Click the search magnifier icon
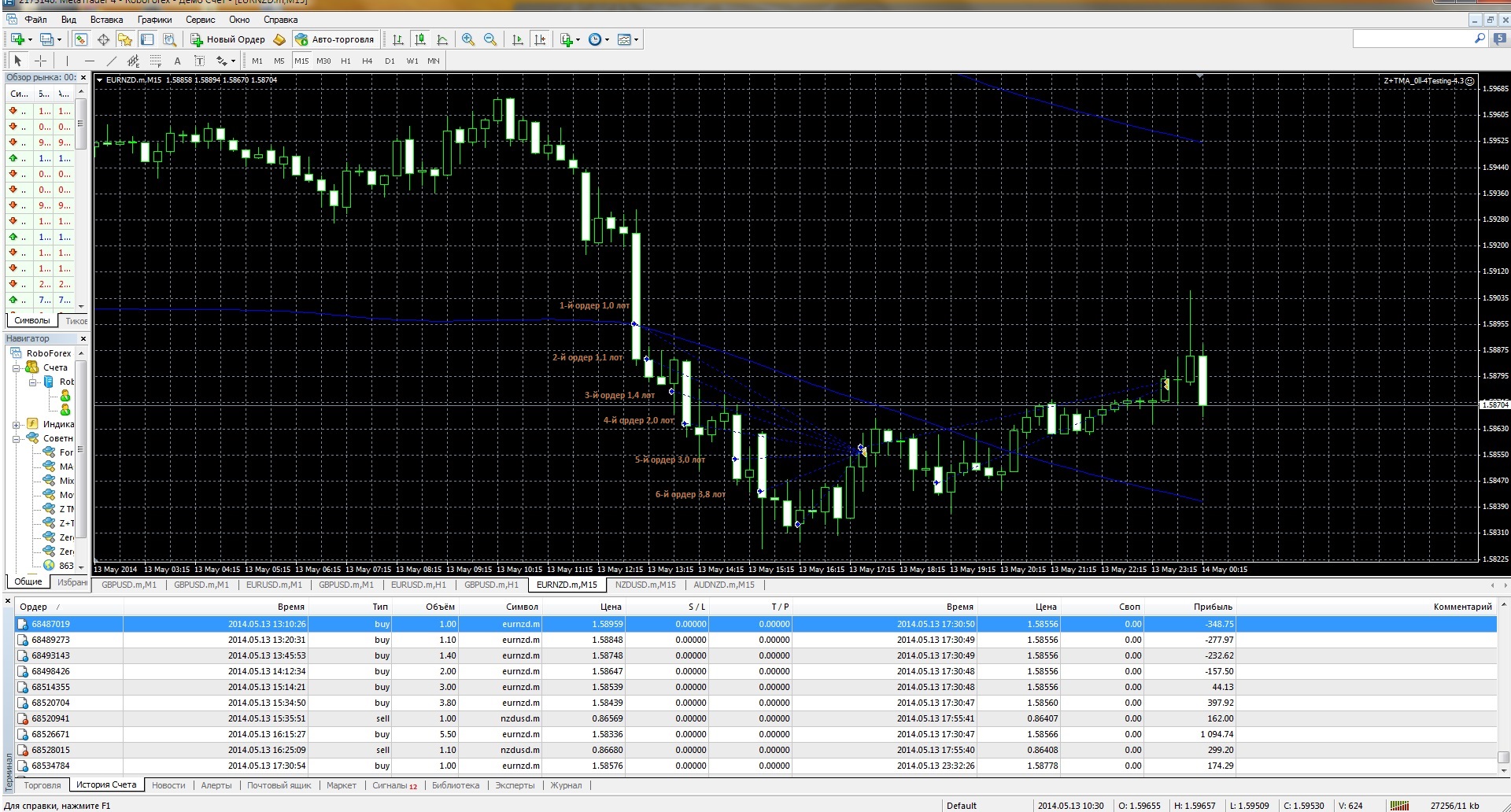The width and height of the screenshot is (1511, 812). click(x=1480, y=39)
